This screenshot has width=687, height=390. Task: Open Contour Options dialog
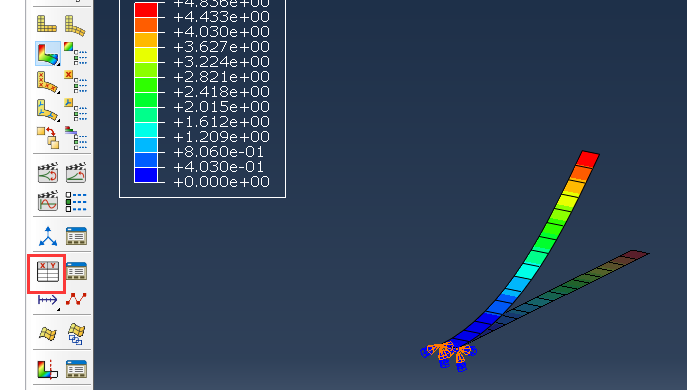75,53
